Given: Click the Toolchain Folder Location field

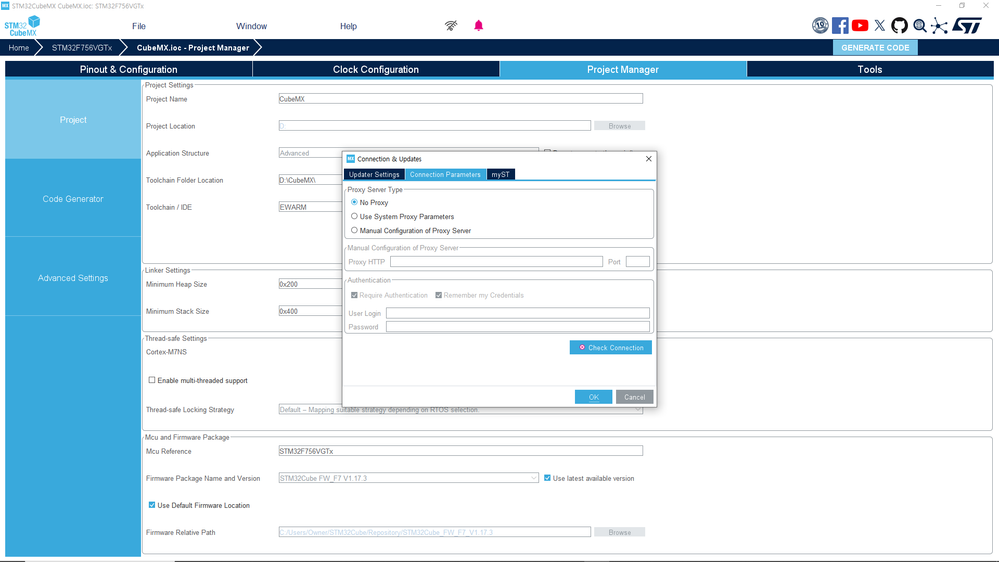Looking at the screenshot, I should (310, 180).
